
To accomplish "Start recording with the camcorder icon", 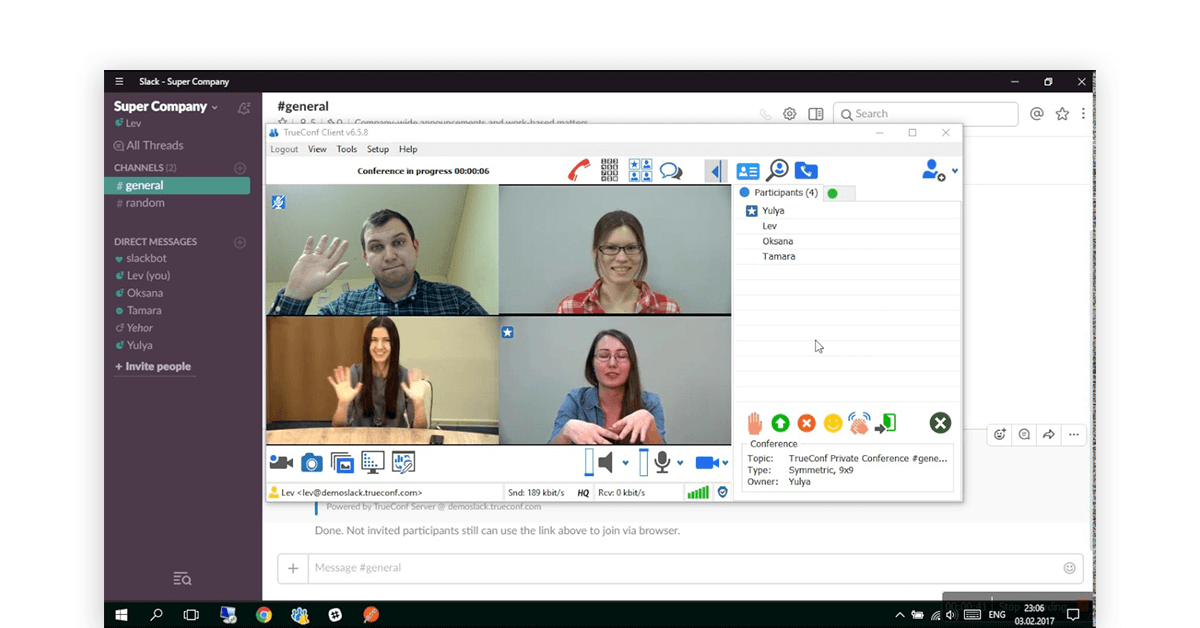I will click(x=281, y=462).
